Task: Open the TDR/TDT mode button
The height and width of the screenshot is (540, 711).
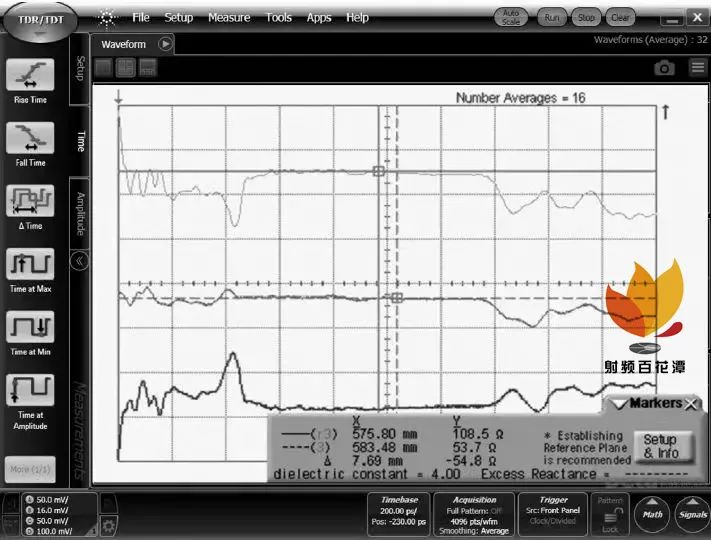Action: point(40,21)
